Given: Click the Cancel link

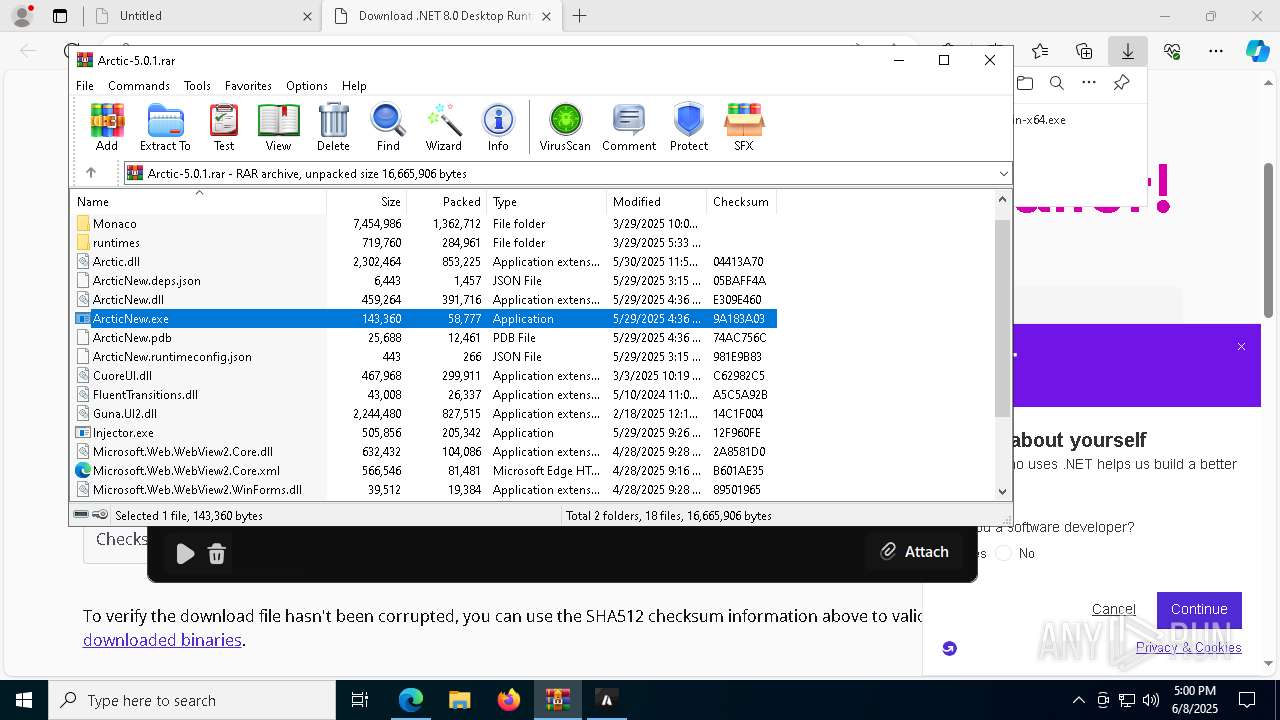Looking at the screenshot, I should point(1113,609).
